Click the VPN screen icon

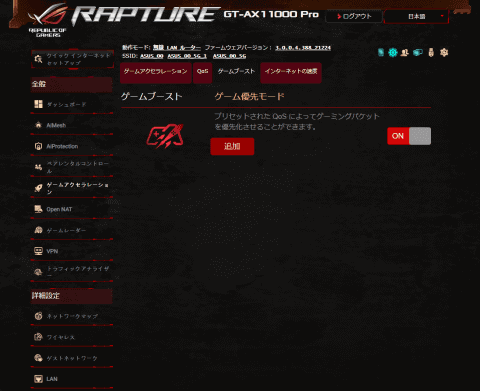(38, 251)
